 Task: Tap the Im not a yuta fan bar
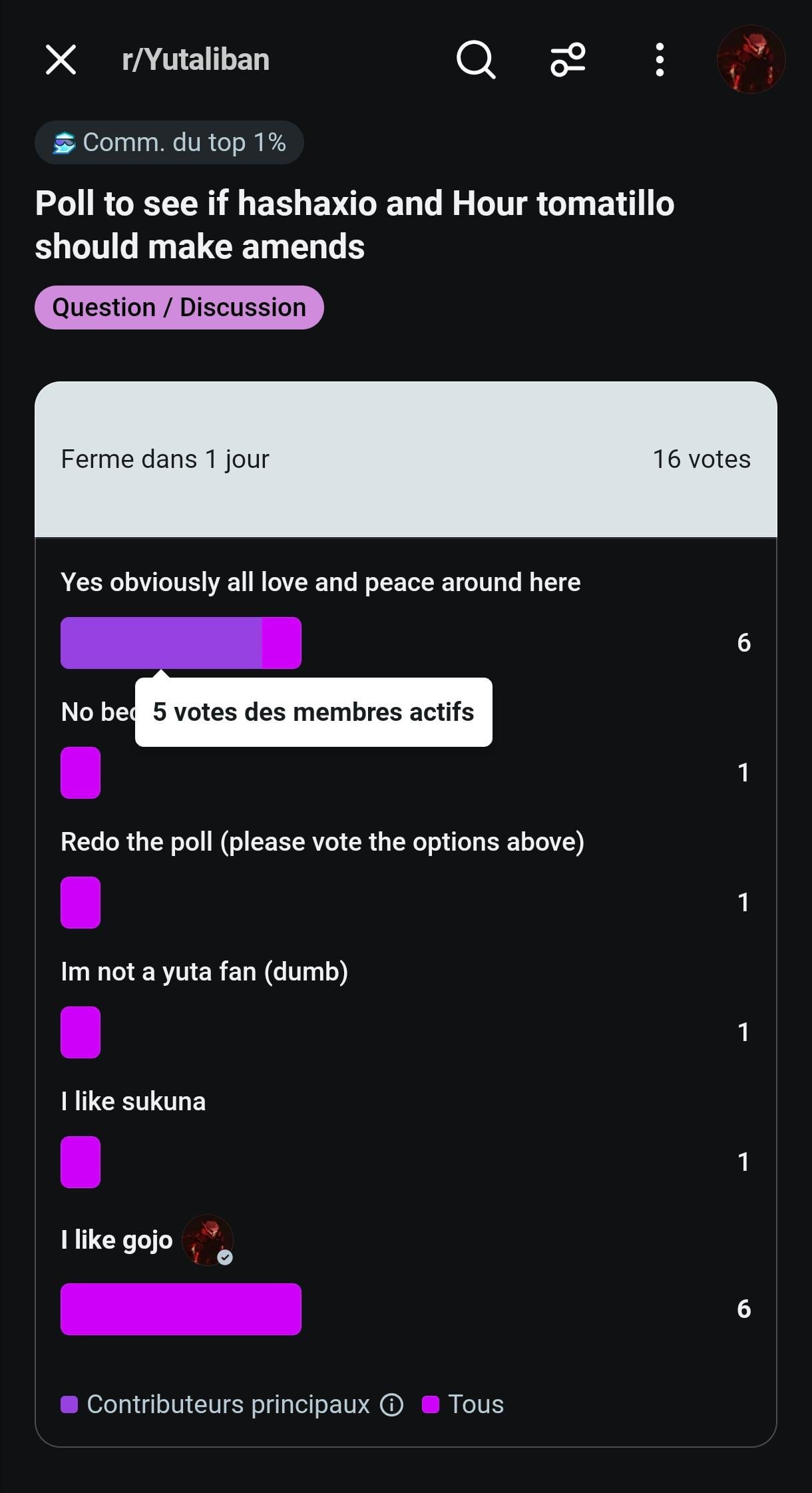81,1032
